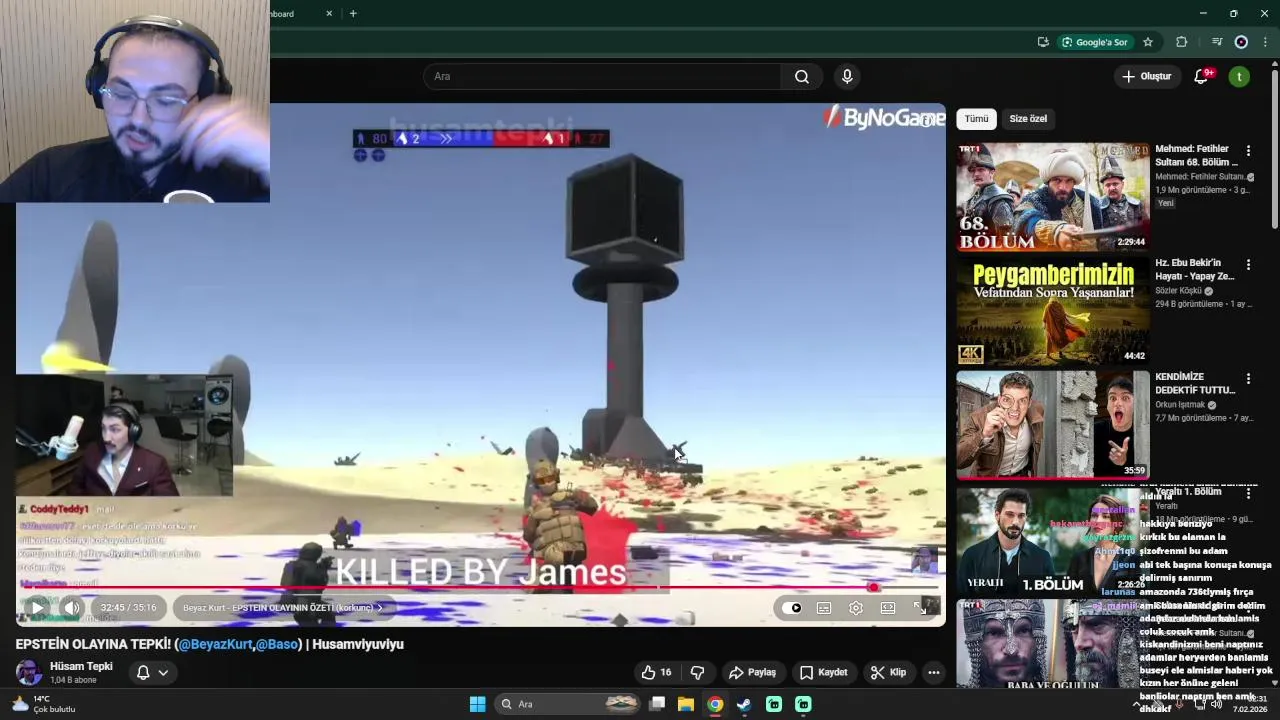Follow the @BeyazKurt mention link in the title

[x=215, y=644]
